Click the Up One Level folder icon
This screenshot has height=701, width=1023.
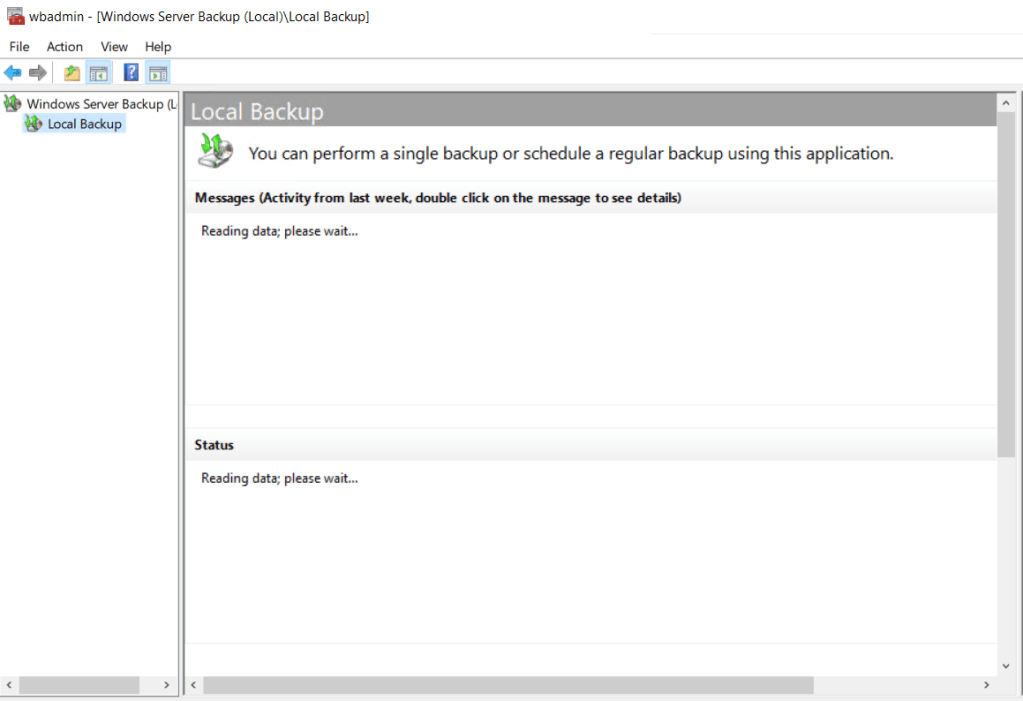72,72
